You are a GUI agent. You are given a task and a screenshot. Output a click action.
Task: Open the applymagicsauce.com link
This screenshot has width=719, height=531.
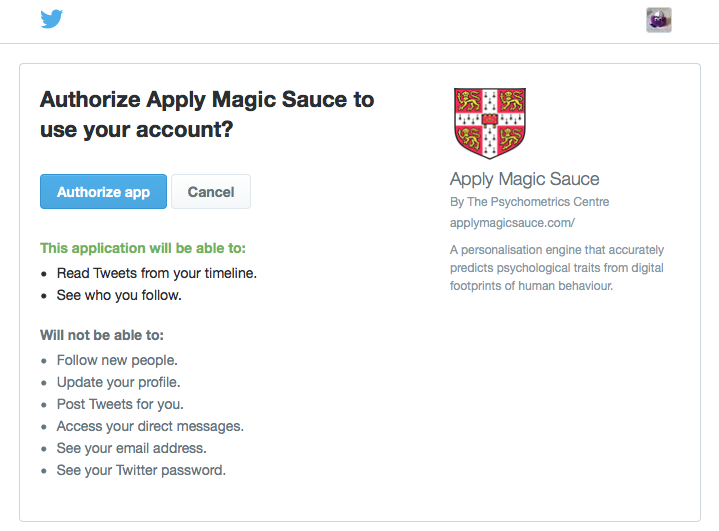point(512,223)
